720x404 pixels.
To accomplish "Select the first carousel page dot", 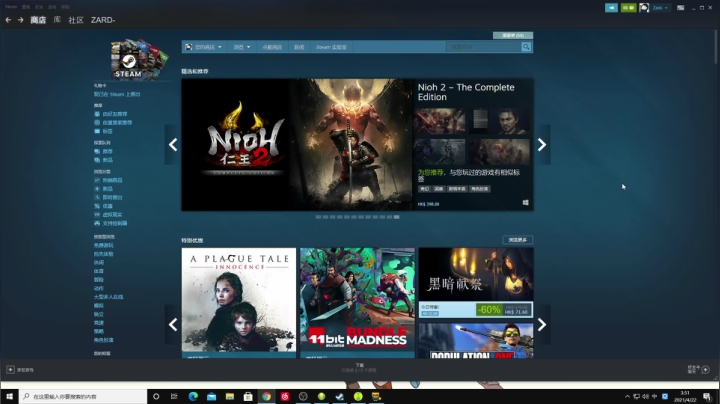I will [x=318, y=217].
